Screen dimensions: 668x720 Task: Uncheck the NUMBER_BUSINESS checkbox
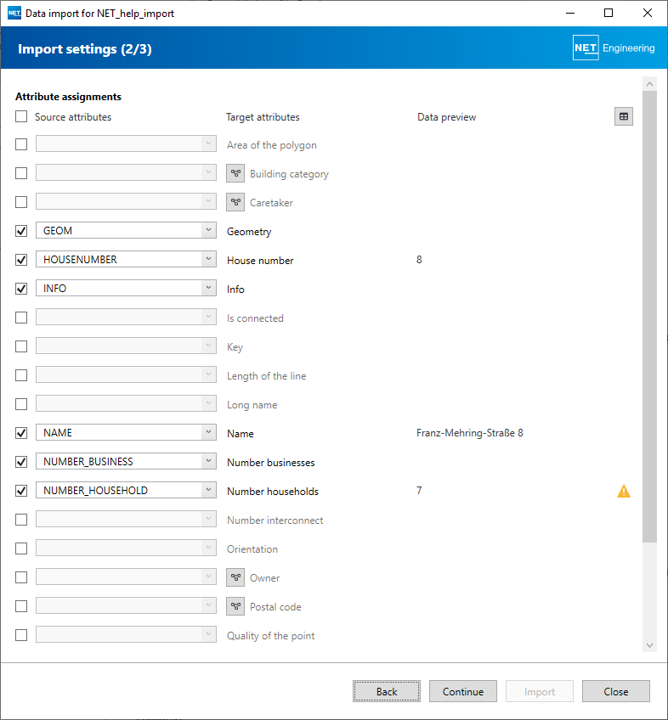point(22,462)
